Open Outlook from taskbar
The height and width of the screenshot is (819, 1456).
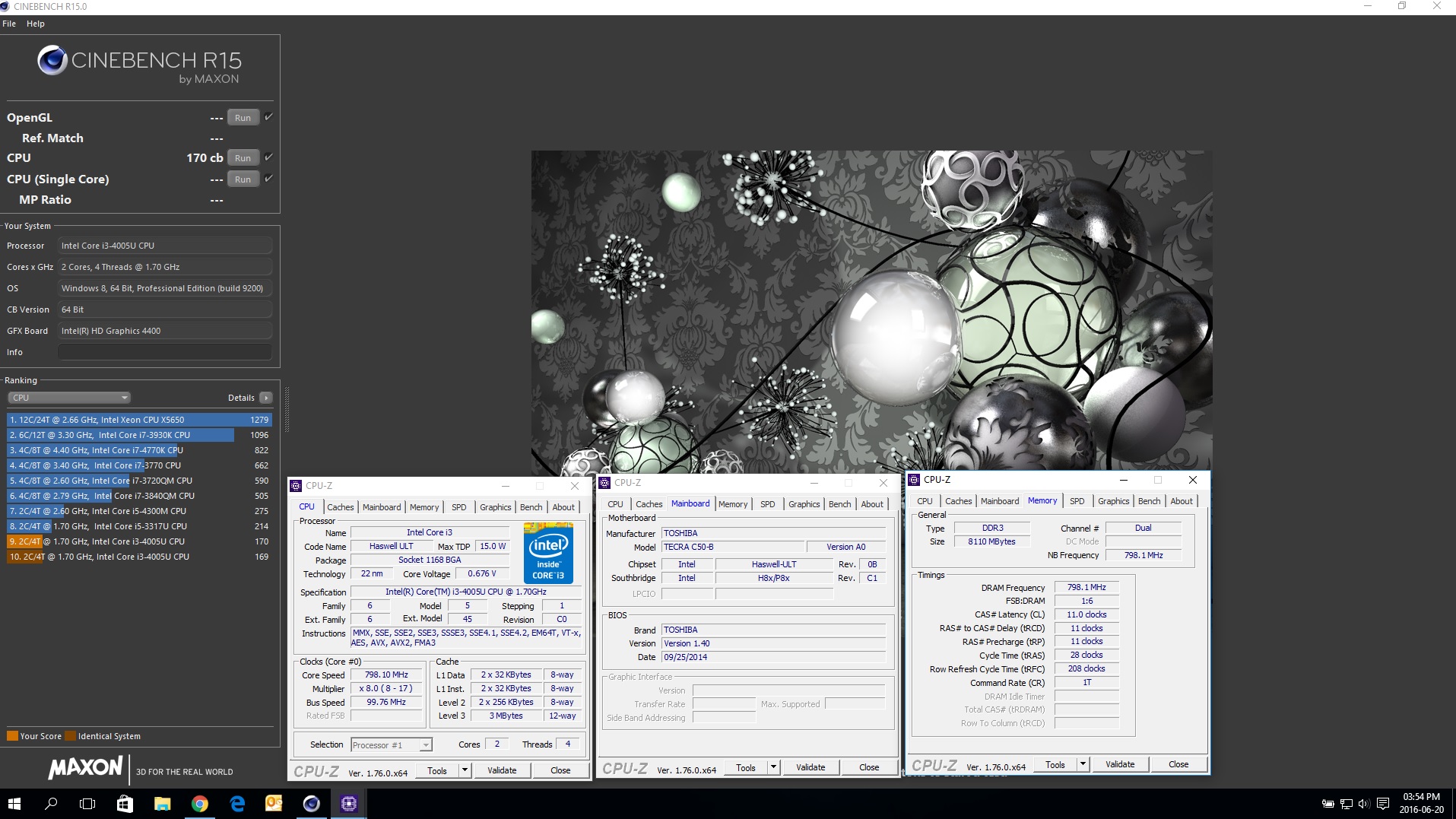pyautogui.click(x=274, y=804)
